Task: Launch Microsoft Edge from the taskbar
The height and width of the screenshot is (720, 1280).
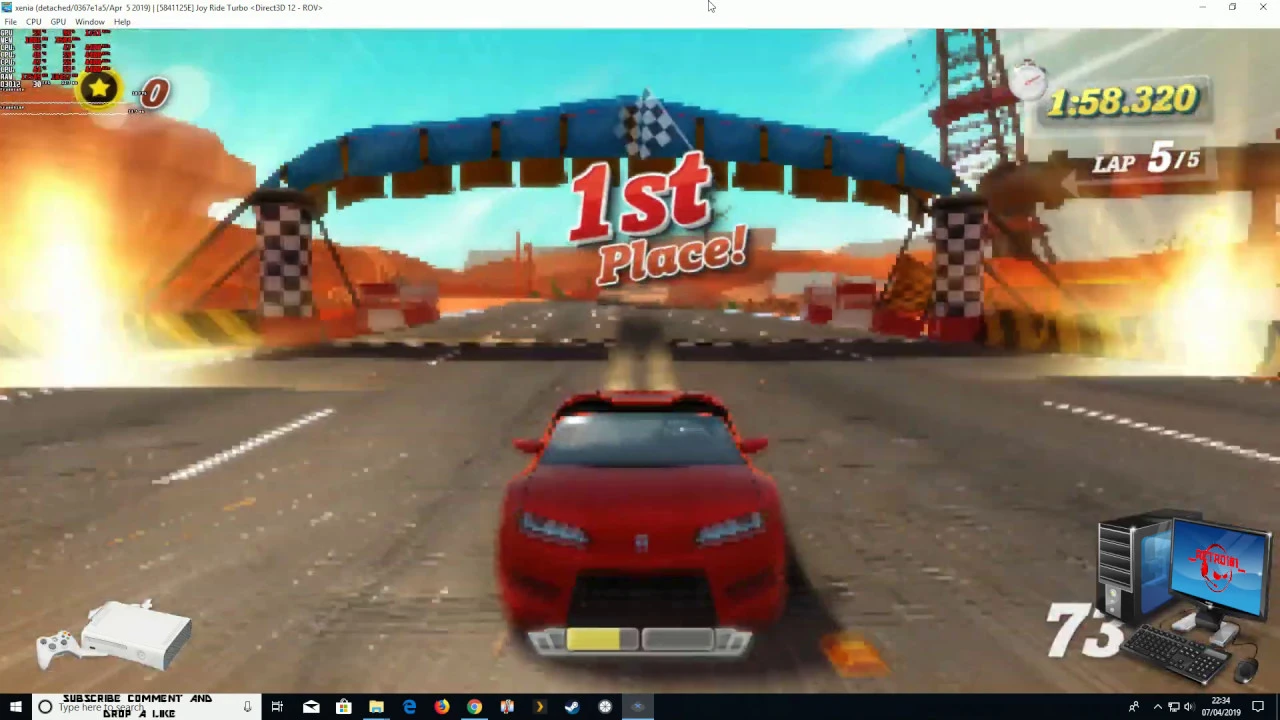Action: [x=409, y=707]
